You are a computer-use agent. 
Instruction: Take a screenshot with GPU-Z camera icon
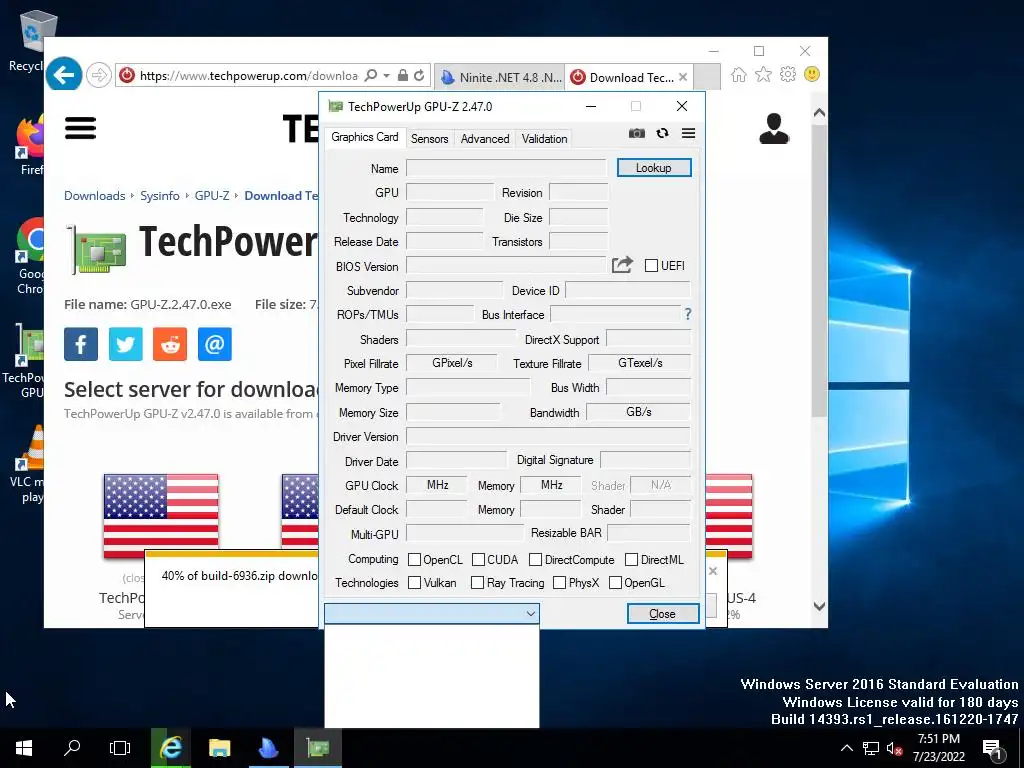coord(637,133)
